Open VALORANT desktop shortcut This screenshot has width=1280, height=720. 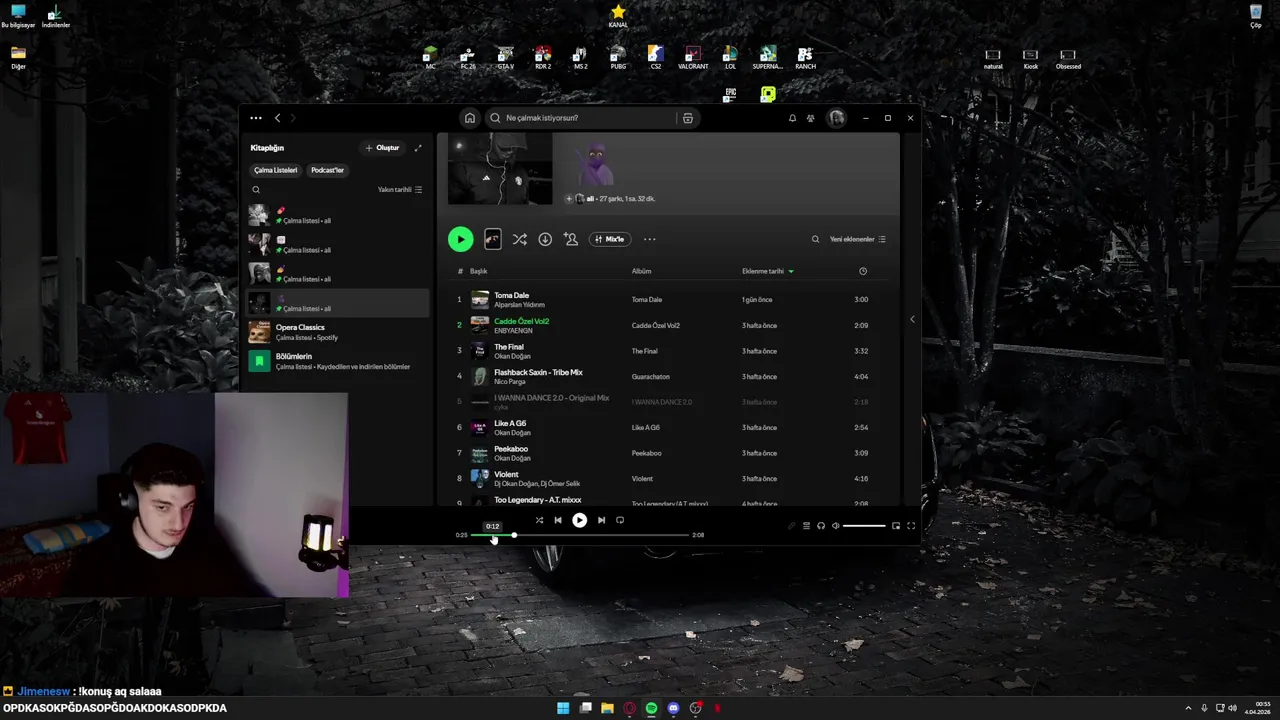(693, 58)
